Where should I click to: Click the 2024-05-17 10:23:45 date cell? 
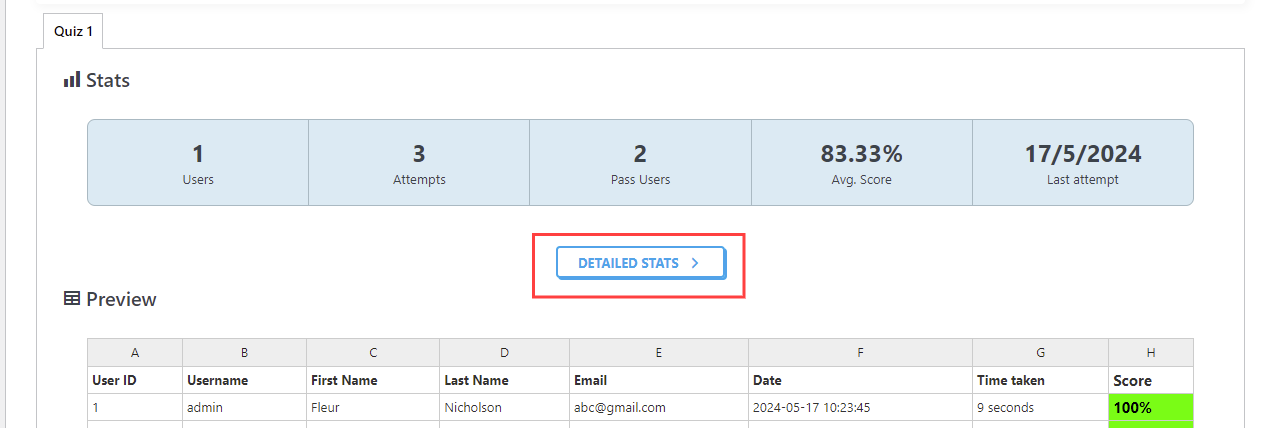tap(860, 408)
